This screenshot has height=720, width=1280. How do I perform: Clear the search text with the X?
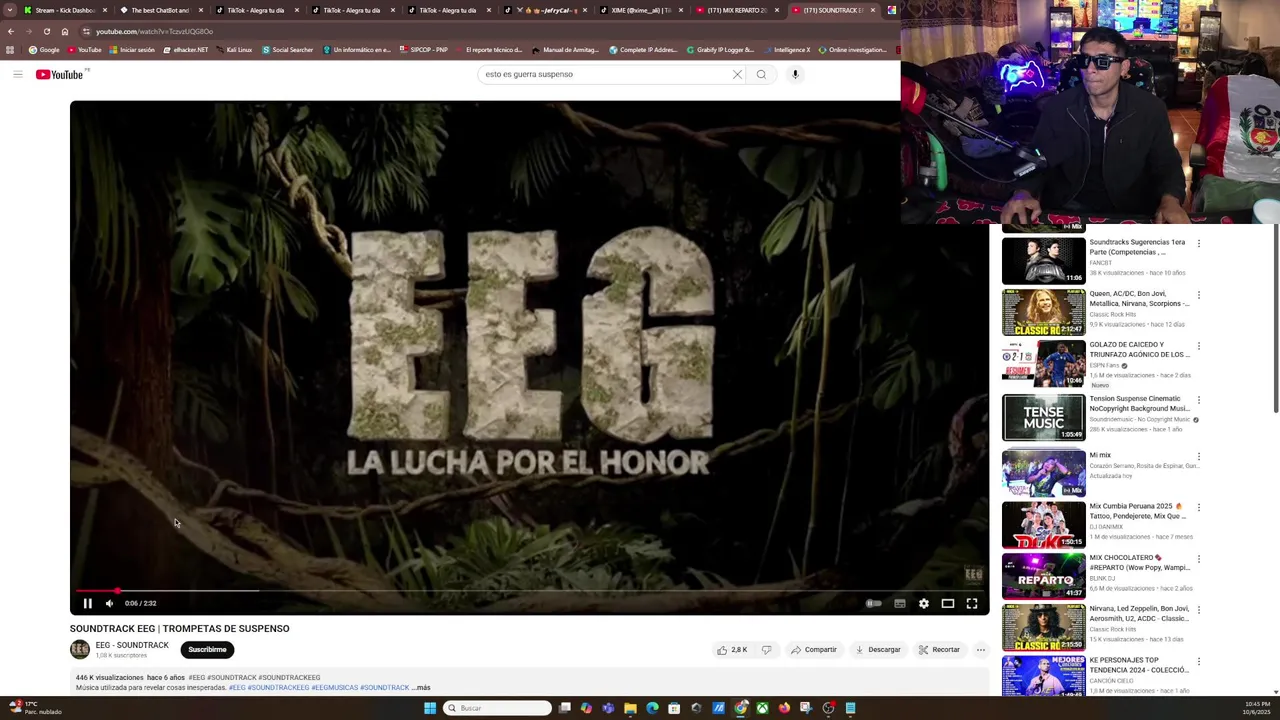coord(738,74)
